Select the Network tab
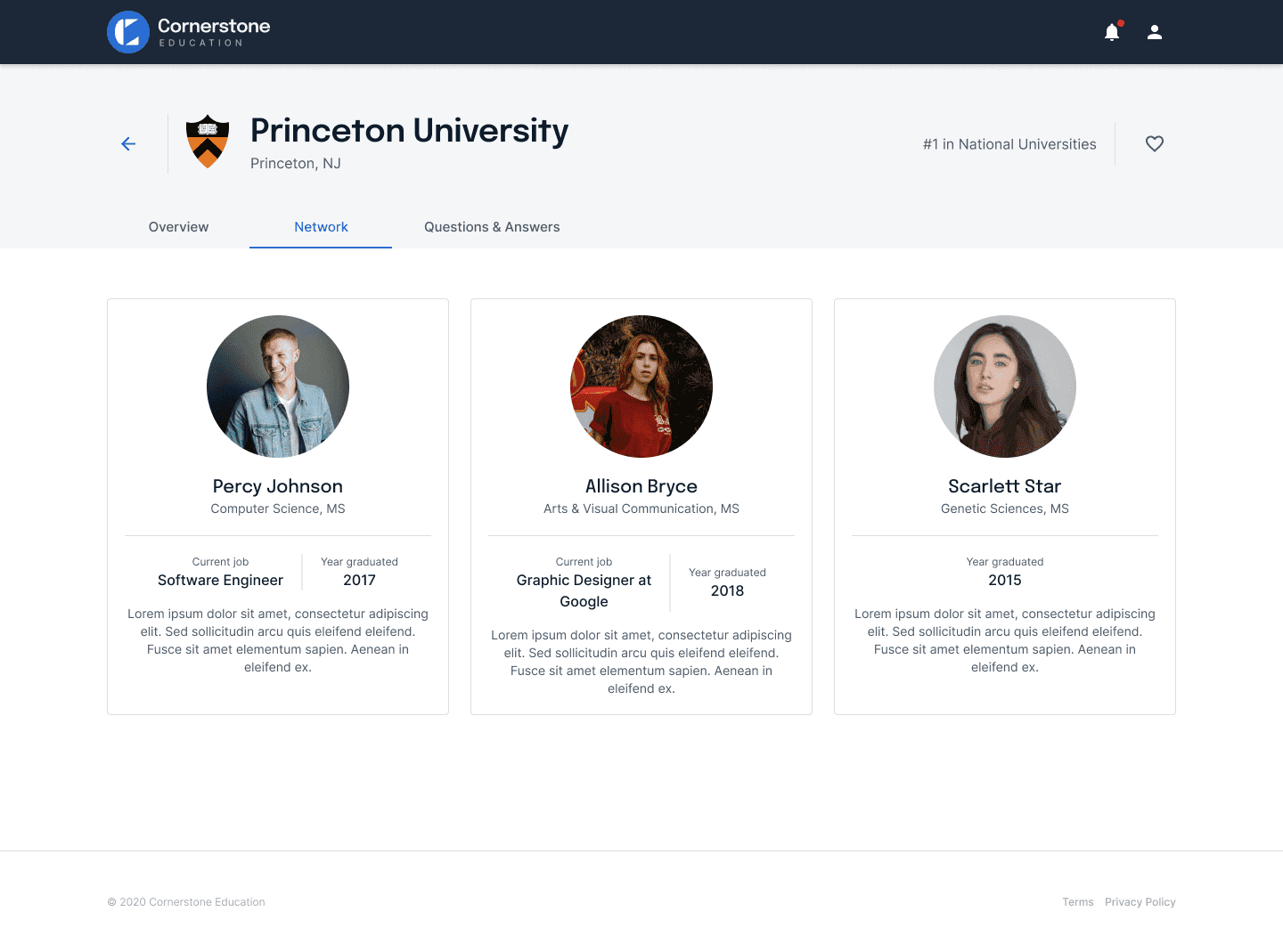This screenshot has width=1283, height=952. click(321, 227)
